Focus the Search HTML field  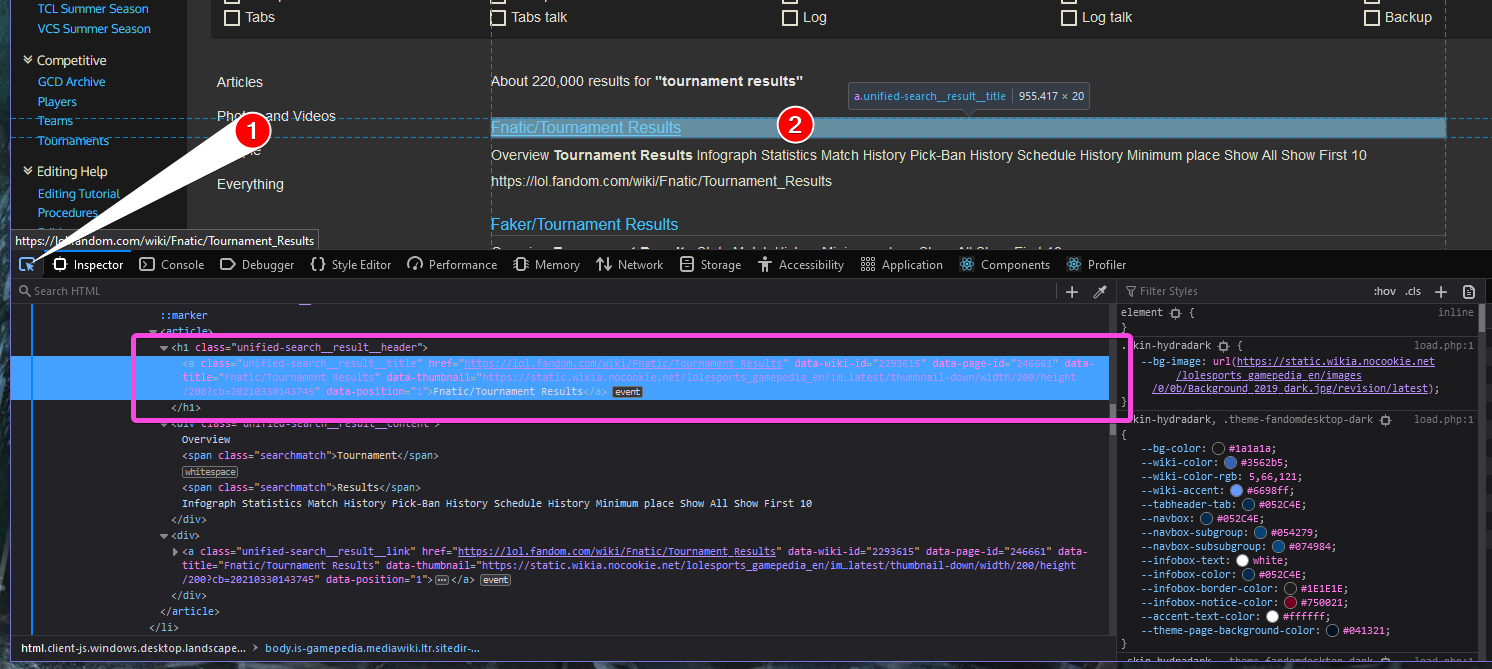(535, 291)
